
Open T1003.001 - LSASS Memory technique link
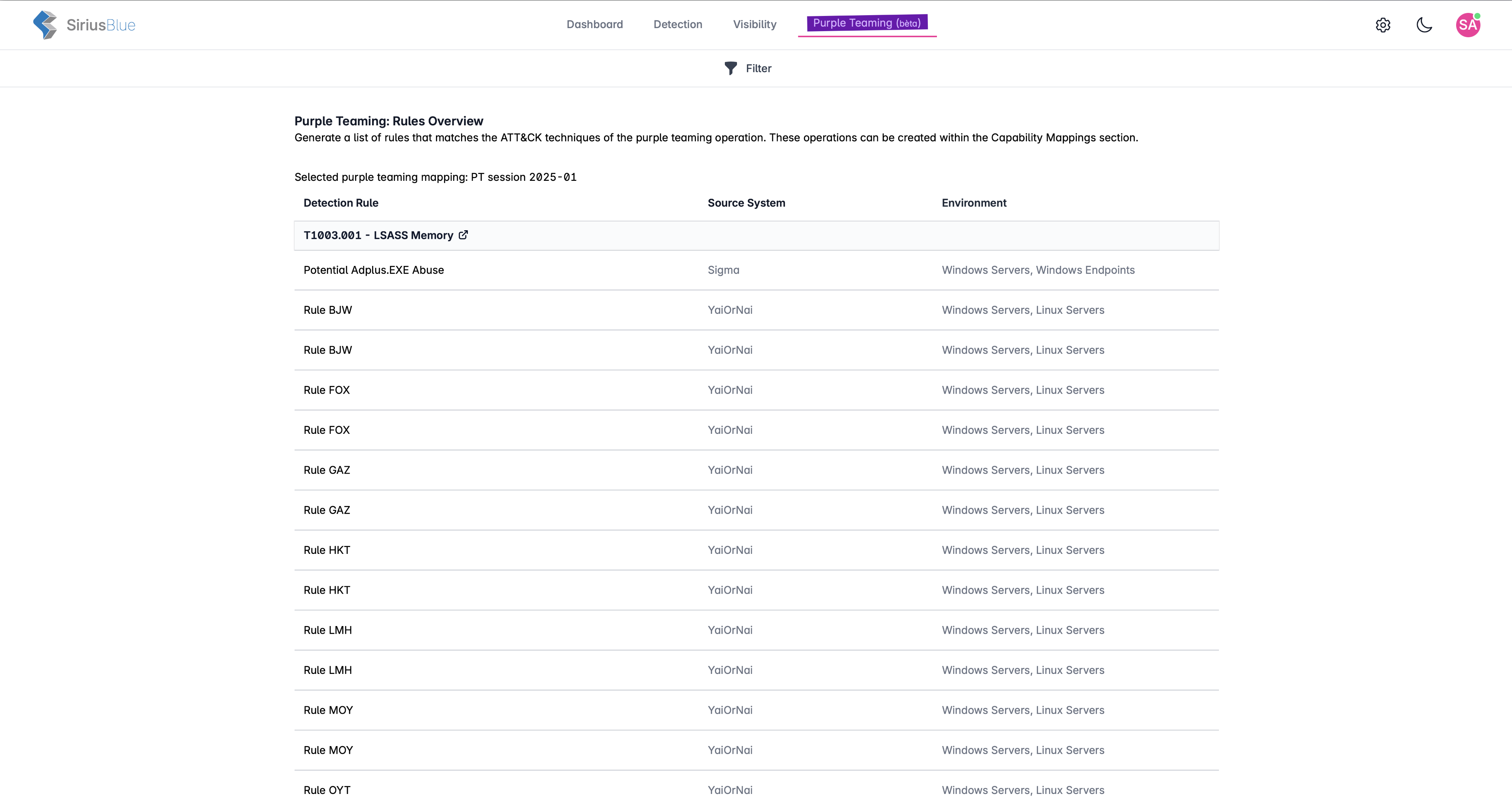(378, 235)
